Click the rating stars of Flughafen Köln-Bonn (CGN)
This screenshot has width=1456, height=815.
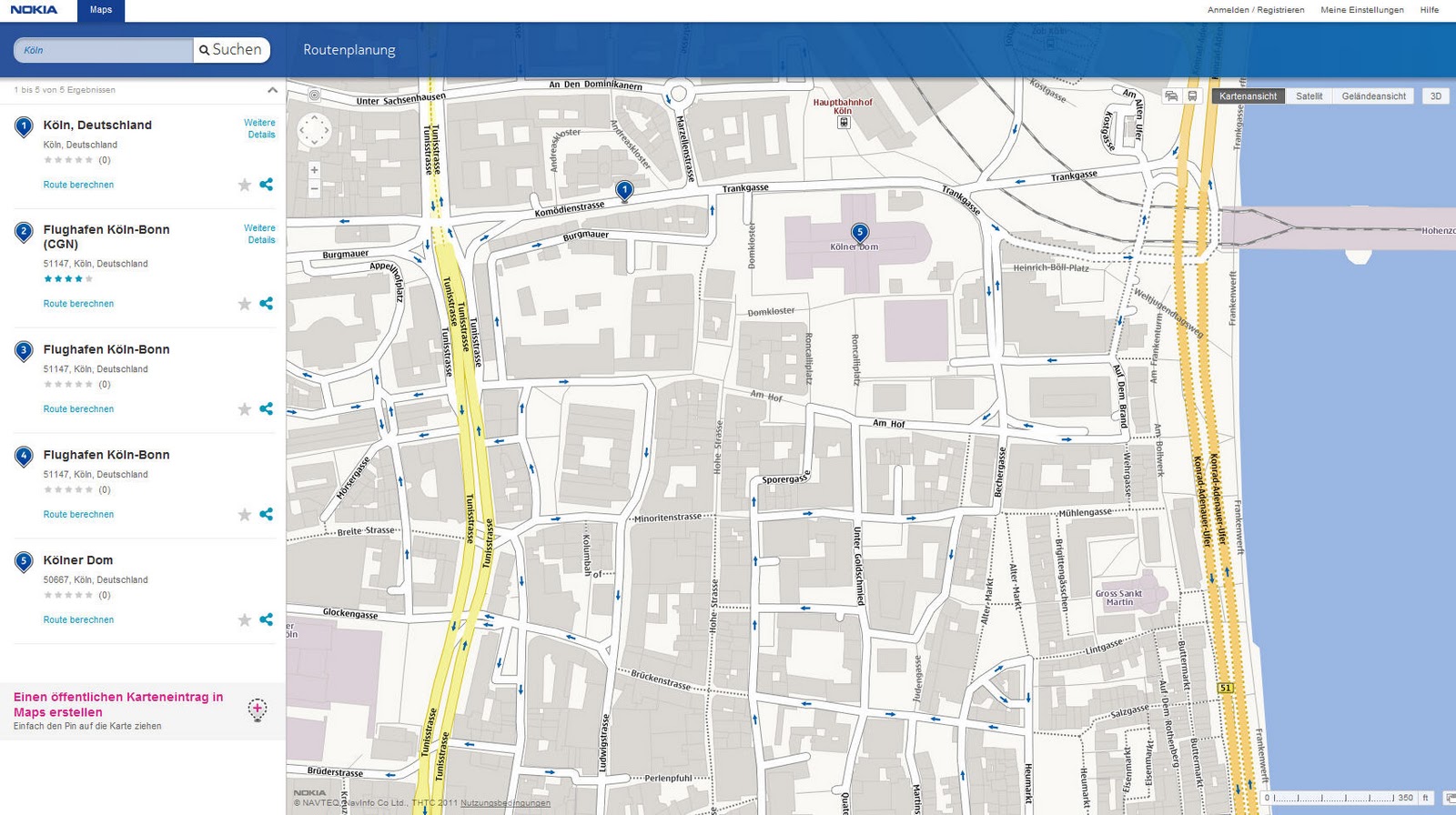click(68, 279)
